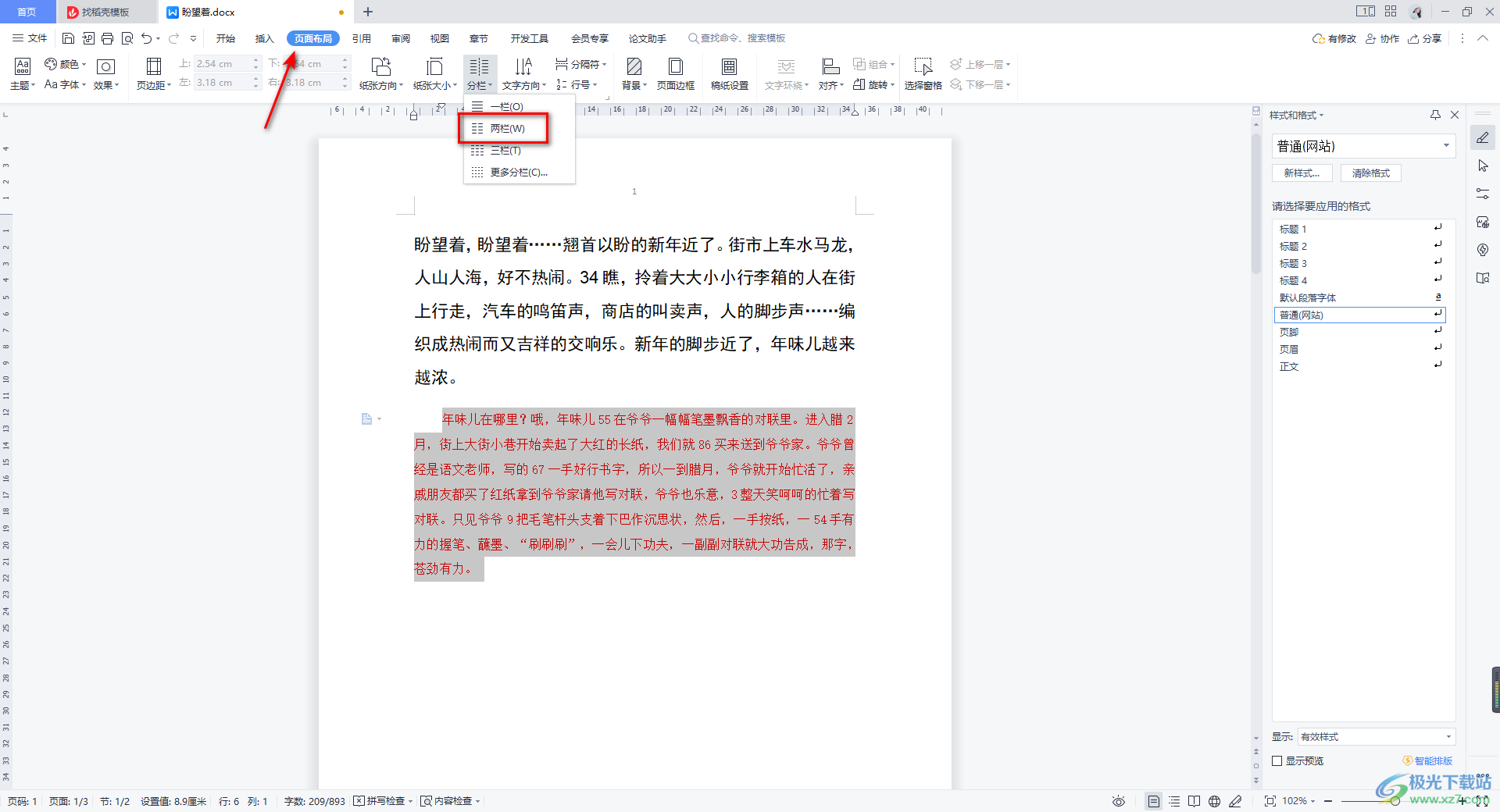Click the Collaborate (协作) button
1500x812 pixels.
tap(1382, 38)
